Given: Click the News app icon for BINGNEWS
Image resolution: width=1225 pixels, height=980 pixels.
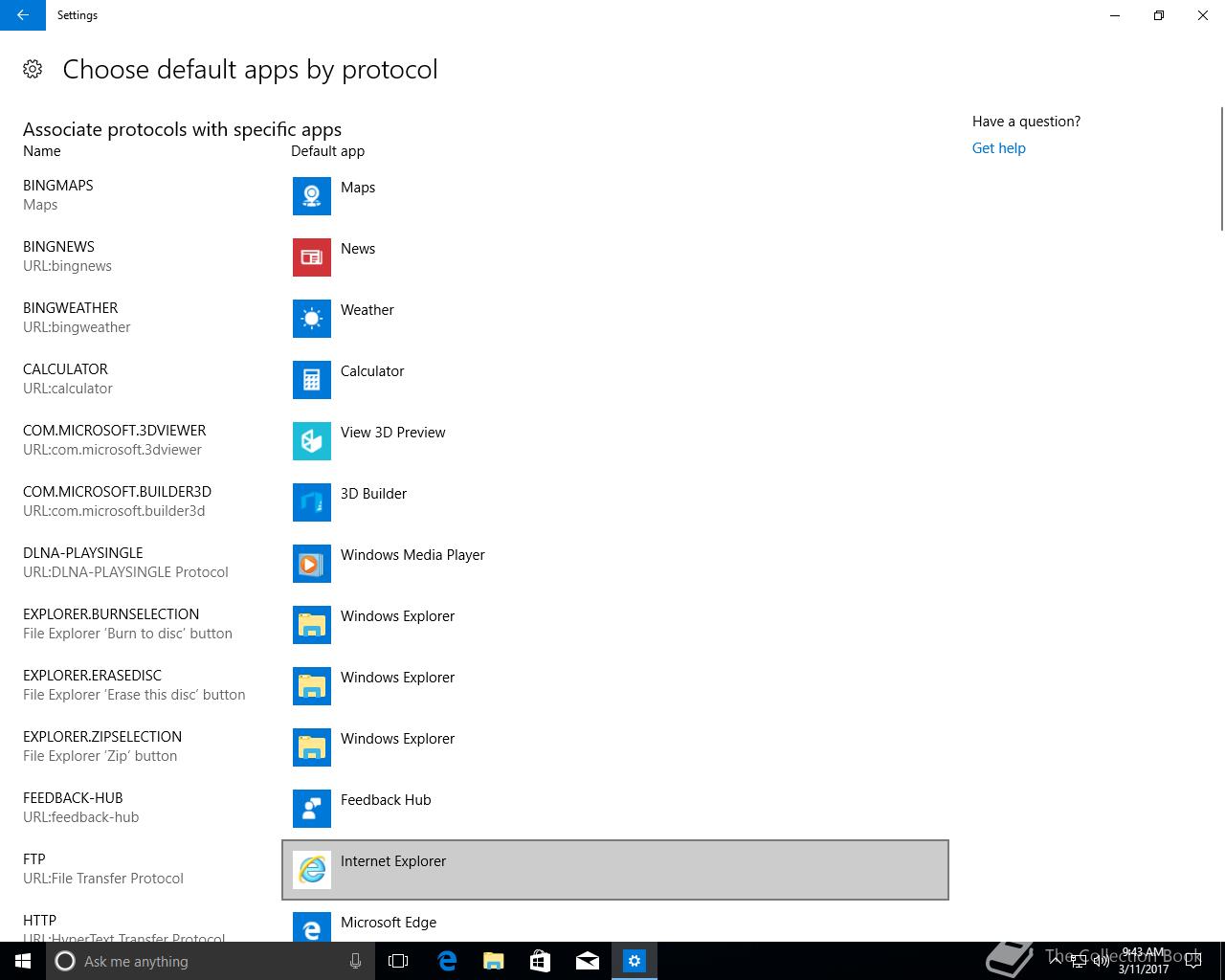Looking at the screenshot, I should (x=312, y=257).
